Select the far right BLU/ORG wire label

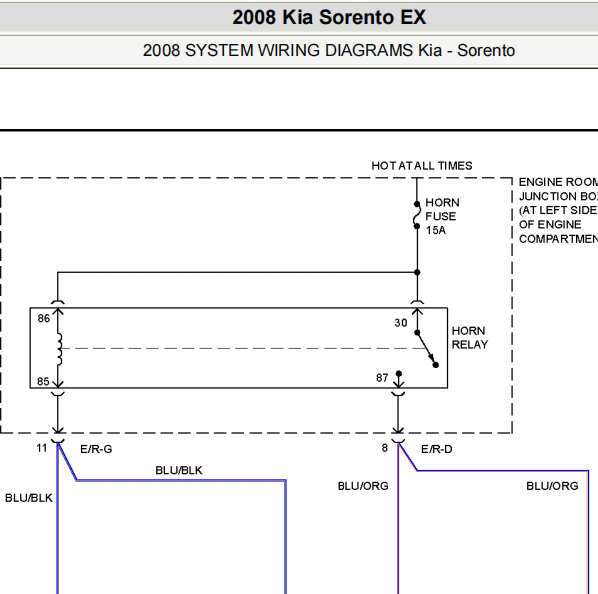pos(552,486)
